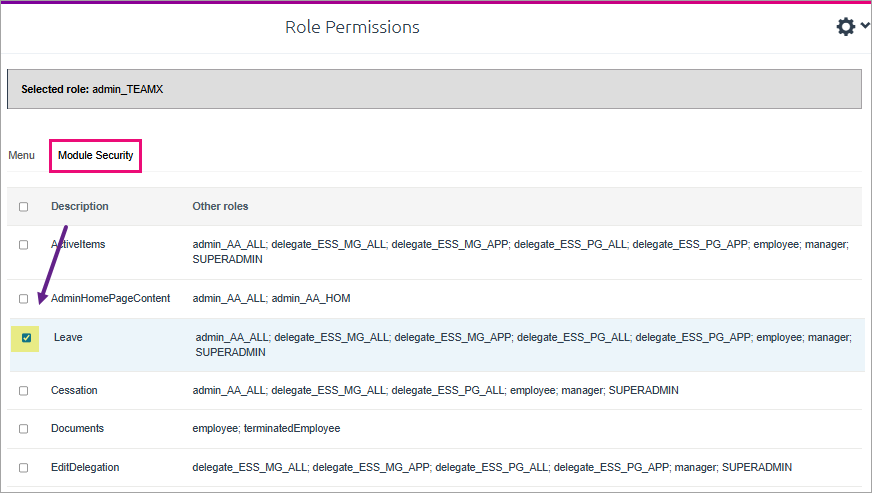Select the EditDelegation row label
Viewport: 872px width, 493px height.
click(85, 467)
